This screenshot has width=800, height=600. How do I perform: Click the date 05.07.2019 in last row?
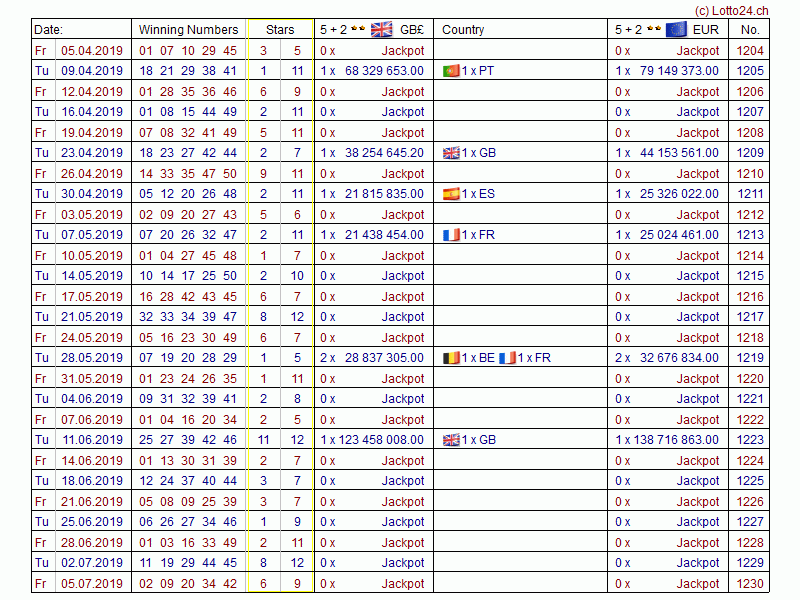click(92, 584)
